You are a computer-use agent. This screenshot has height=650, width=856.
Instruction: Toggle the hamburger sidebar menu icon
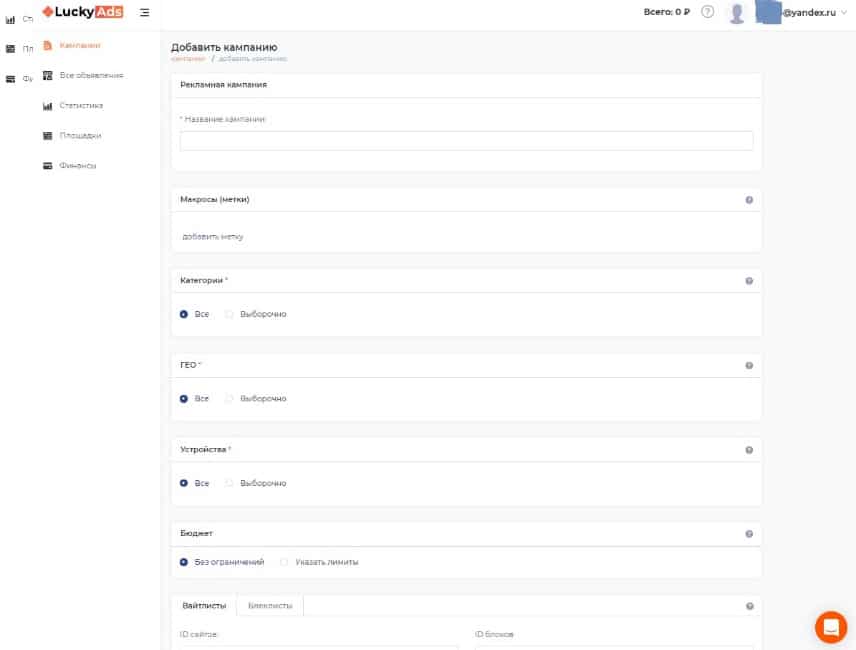145,12
